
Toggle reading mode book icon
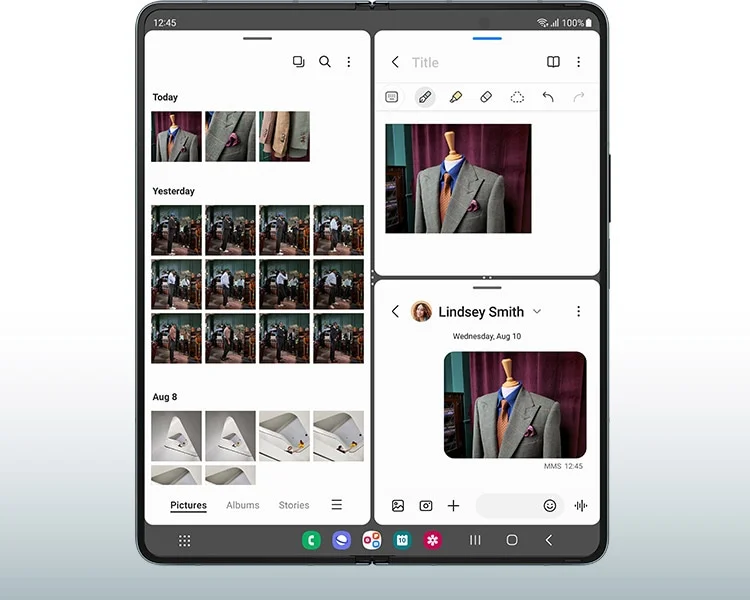click(x=553, y=62)
